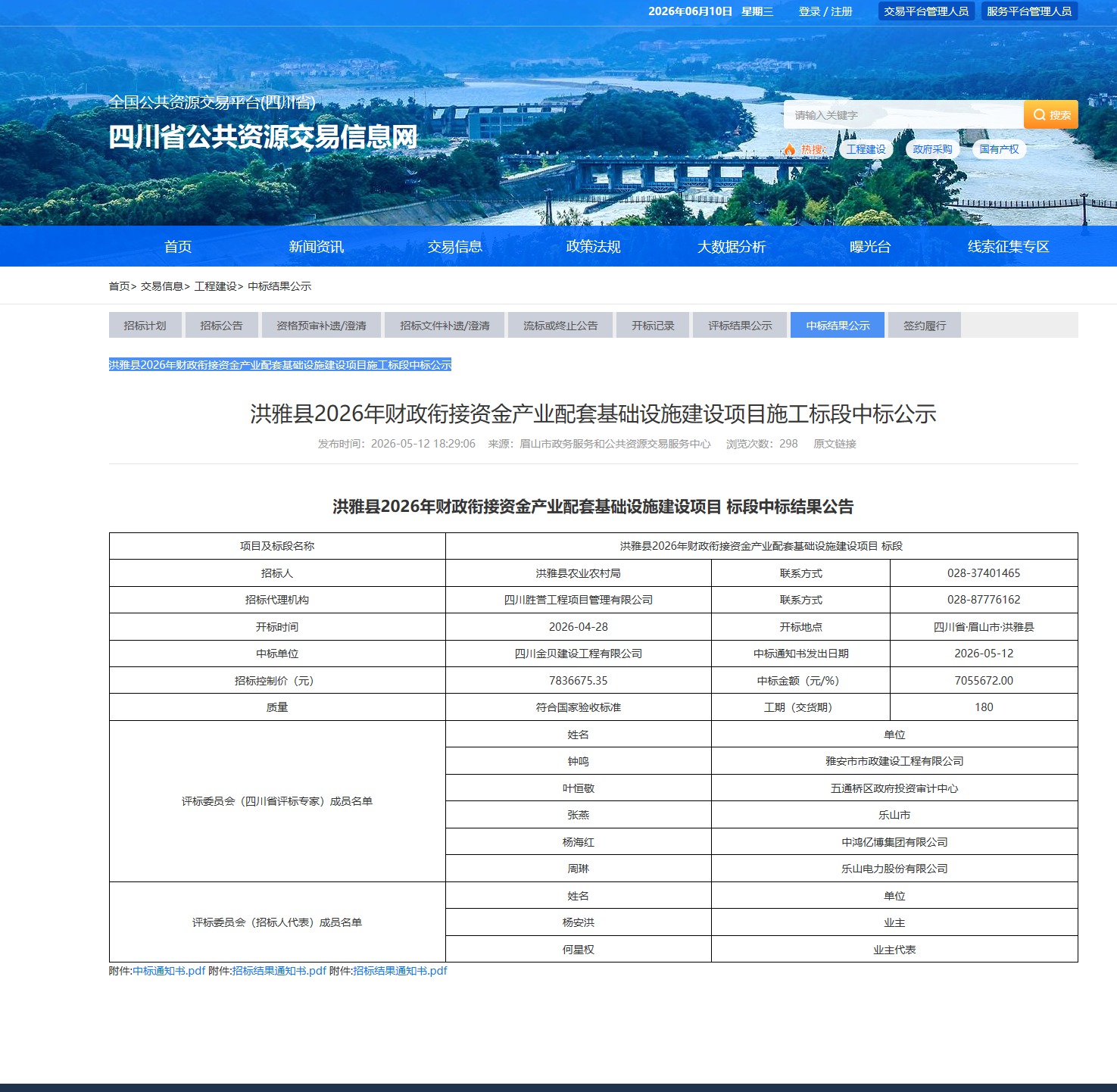Click the 中标结果公示 breadcrumb link
The width and height of the screenshot is (1117, 1092).
pos(279,286)
